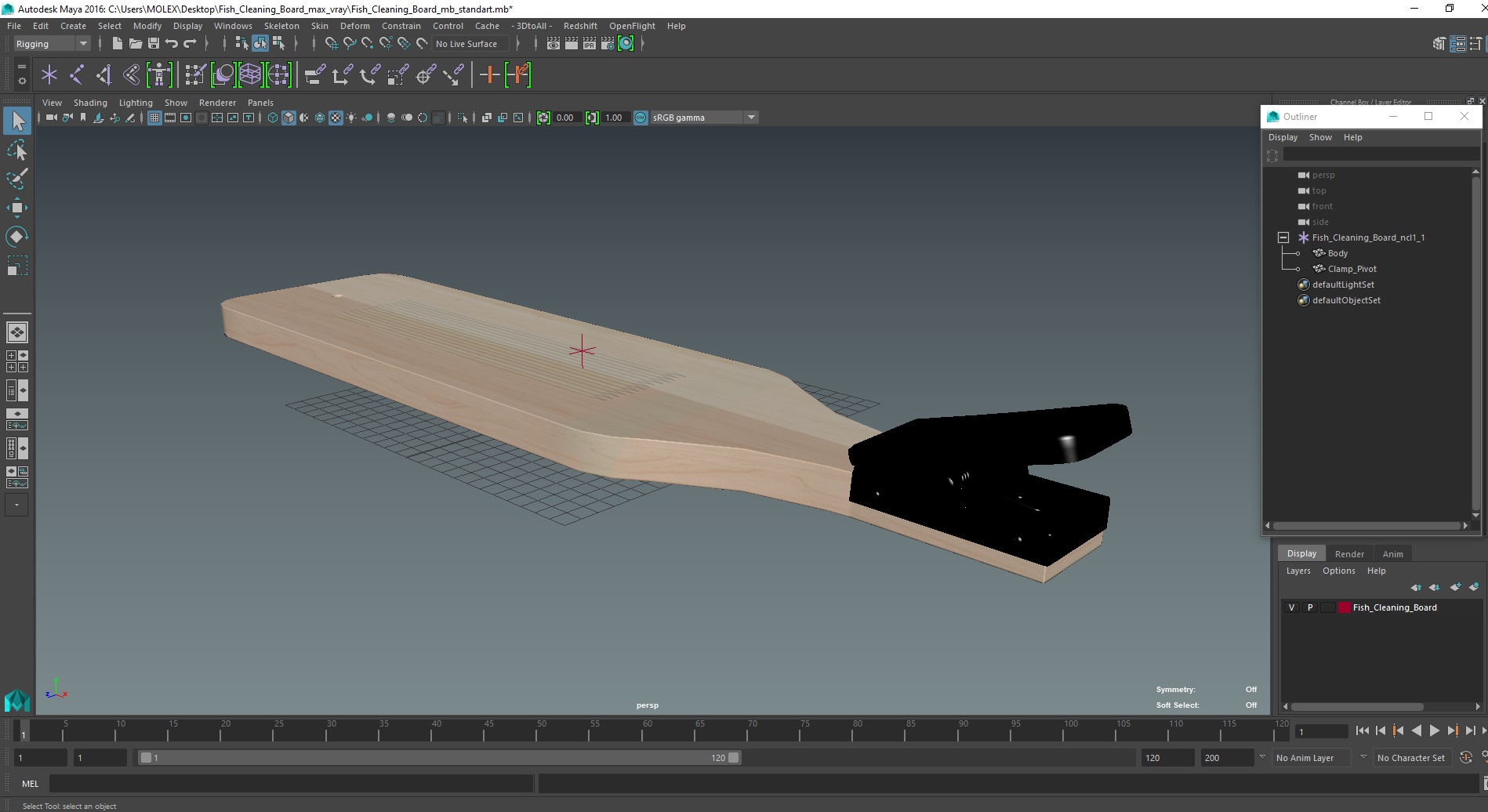Select the IK Handle tool icon
The height and width of the screenshot is (812, 1488).
(x=103, y=75)
